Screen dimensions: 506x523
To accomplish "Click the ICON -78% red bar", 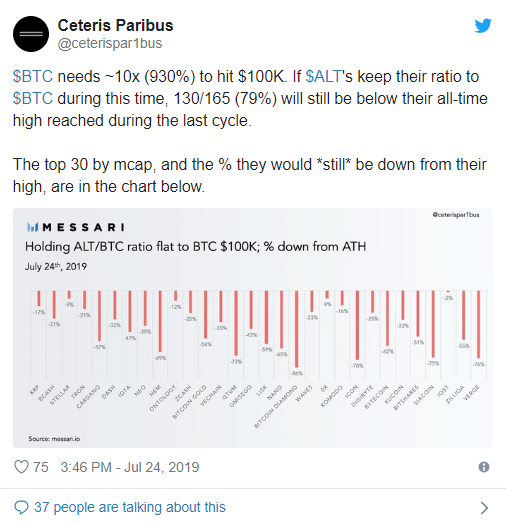I will [357, 325].
